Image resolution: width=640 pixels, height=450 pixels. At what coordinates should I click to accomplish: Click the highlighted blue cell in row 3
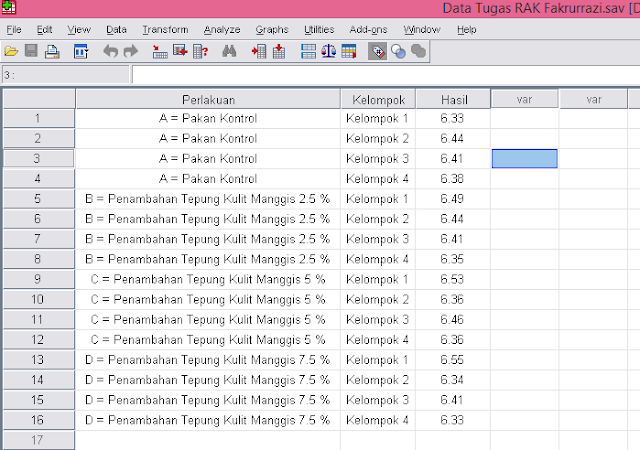click(x=524, y=158)
